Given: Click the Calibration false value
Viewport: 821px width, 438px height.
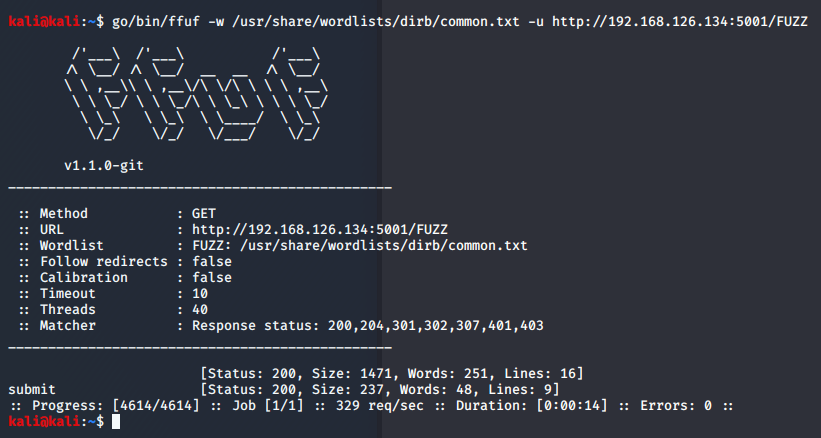Looking at the screenshot, I should point(212,277).
